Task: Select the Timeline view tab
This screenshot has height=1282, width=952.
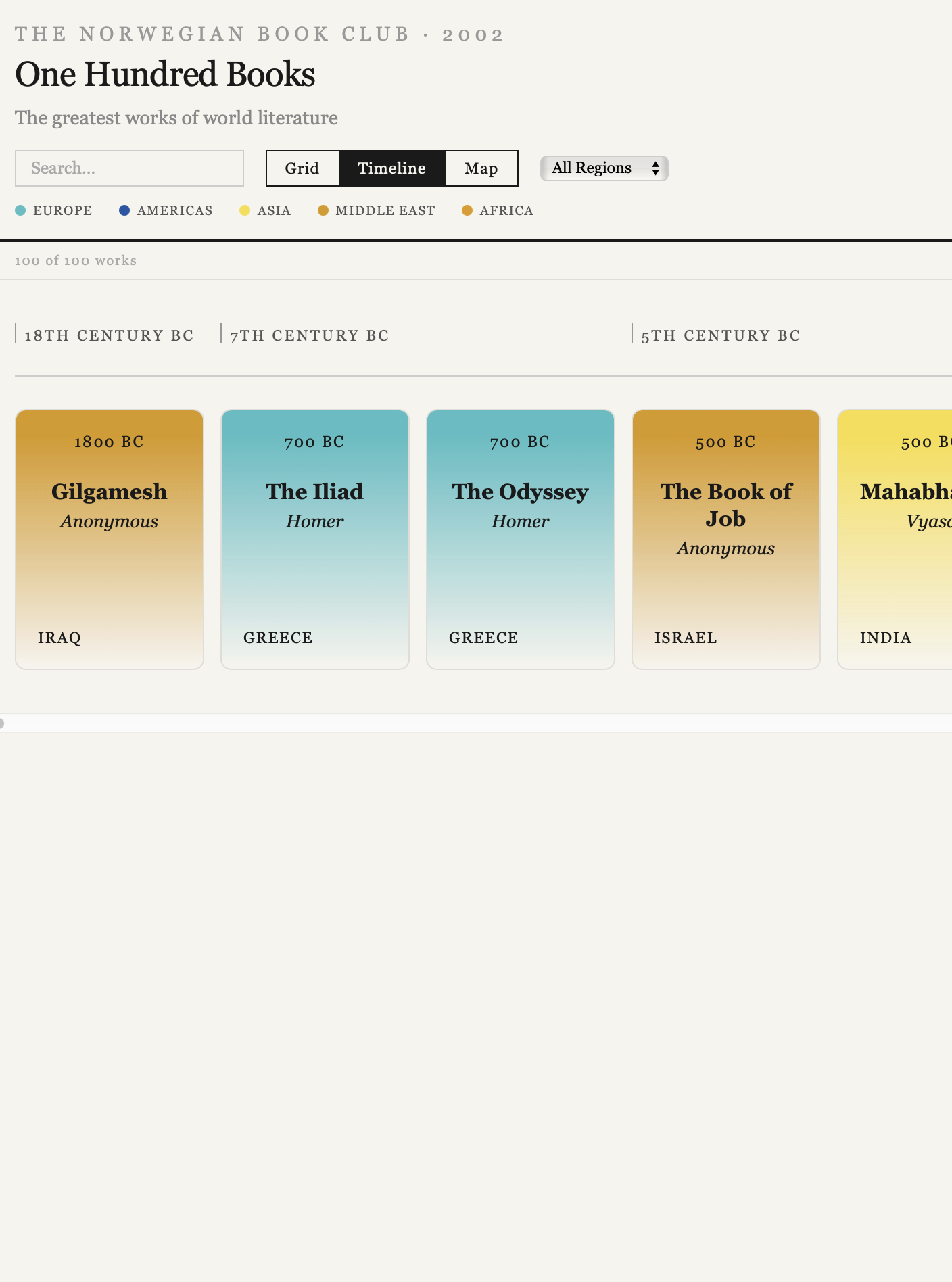Action: coord(392,168)
